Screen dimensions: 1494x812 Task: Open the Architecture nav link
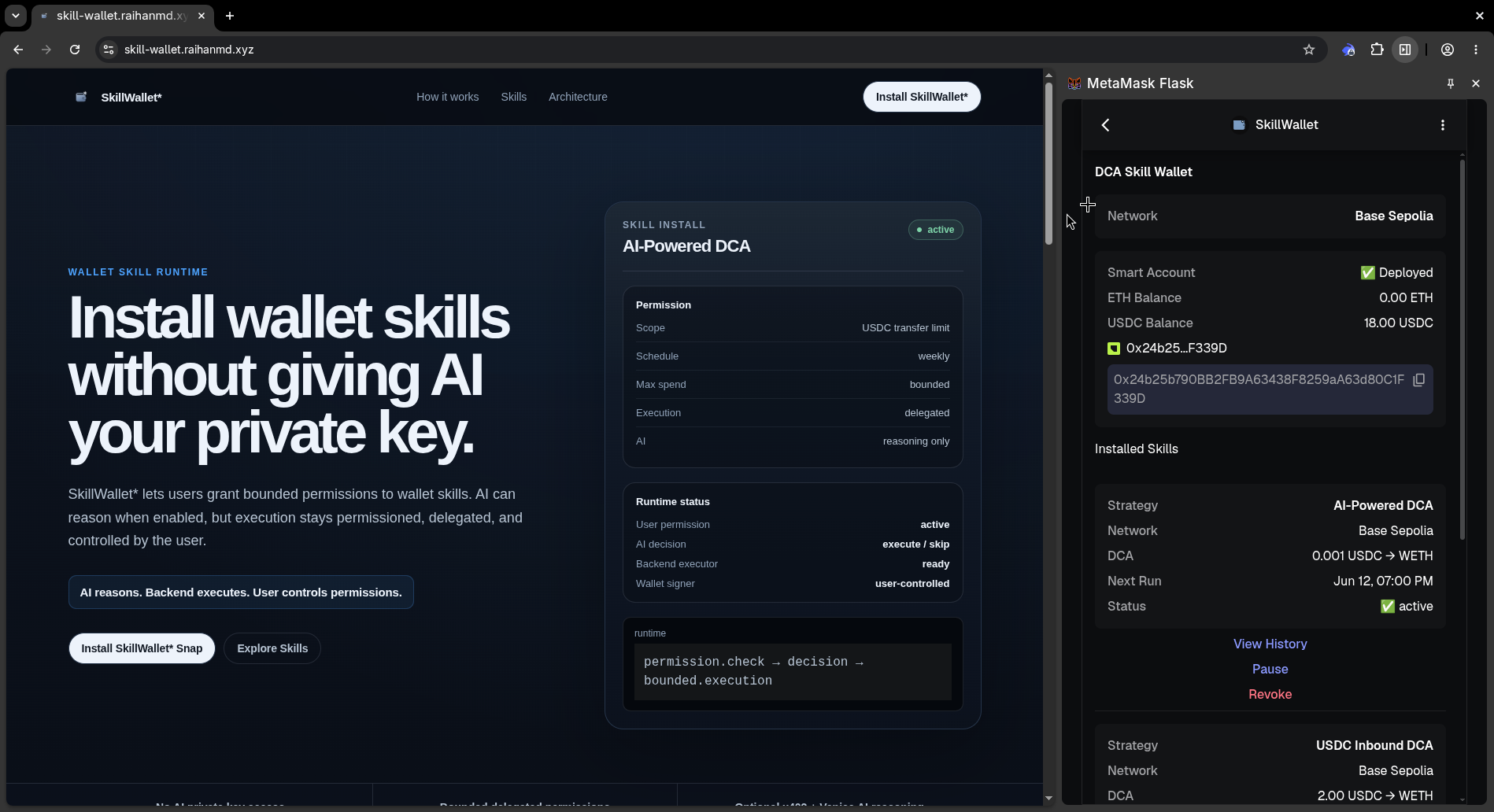(x=578, y=97)
